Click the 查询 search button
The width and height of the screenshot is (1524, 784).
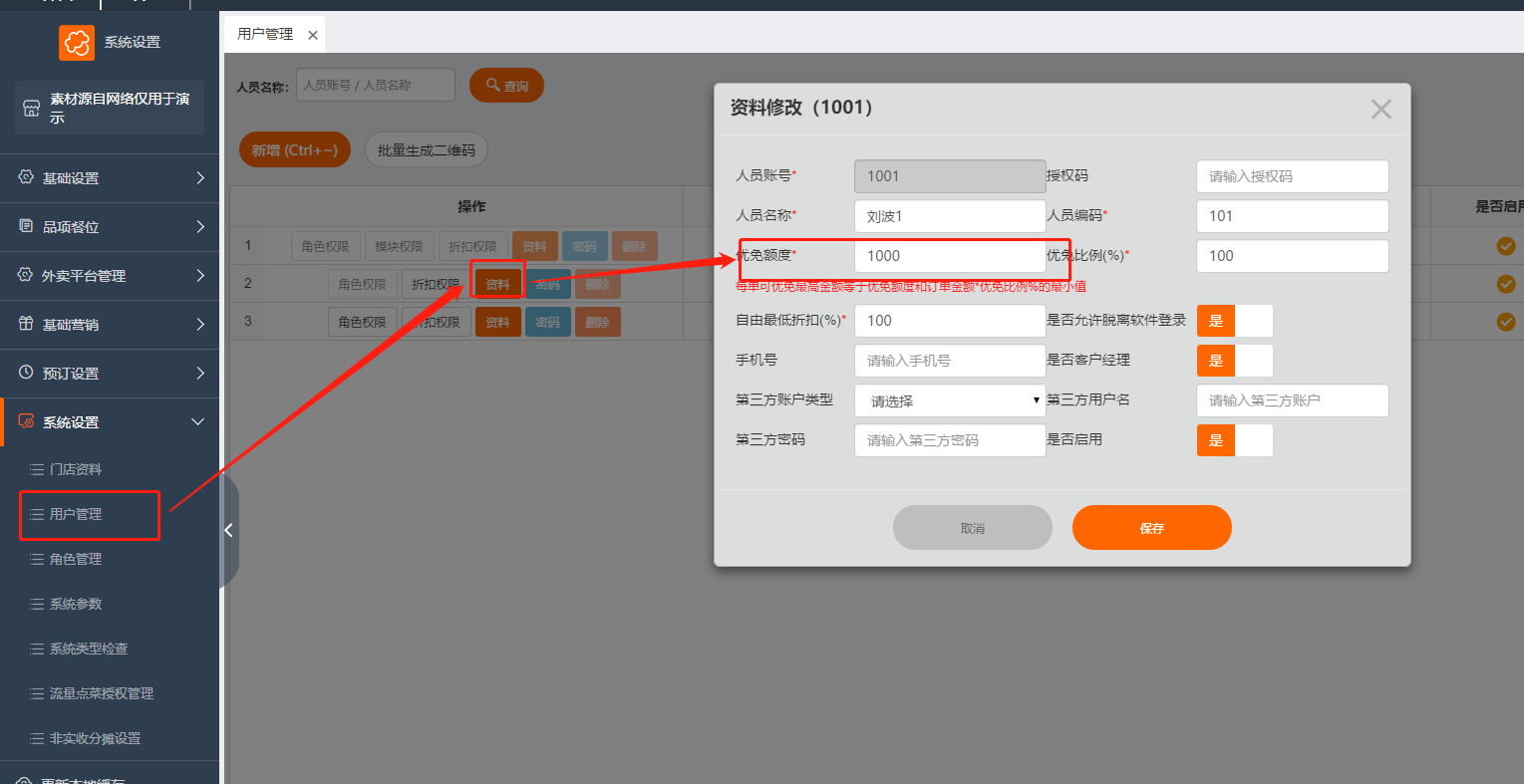click(x=506, y=86)
